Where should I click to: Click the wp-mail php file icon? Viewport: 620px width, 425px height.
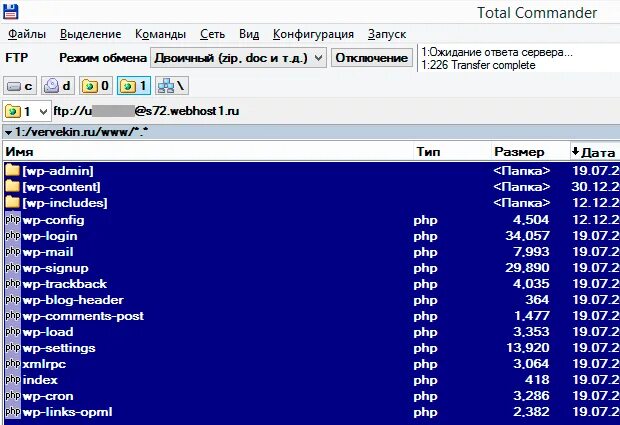13,251
